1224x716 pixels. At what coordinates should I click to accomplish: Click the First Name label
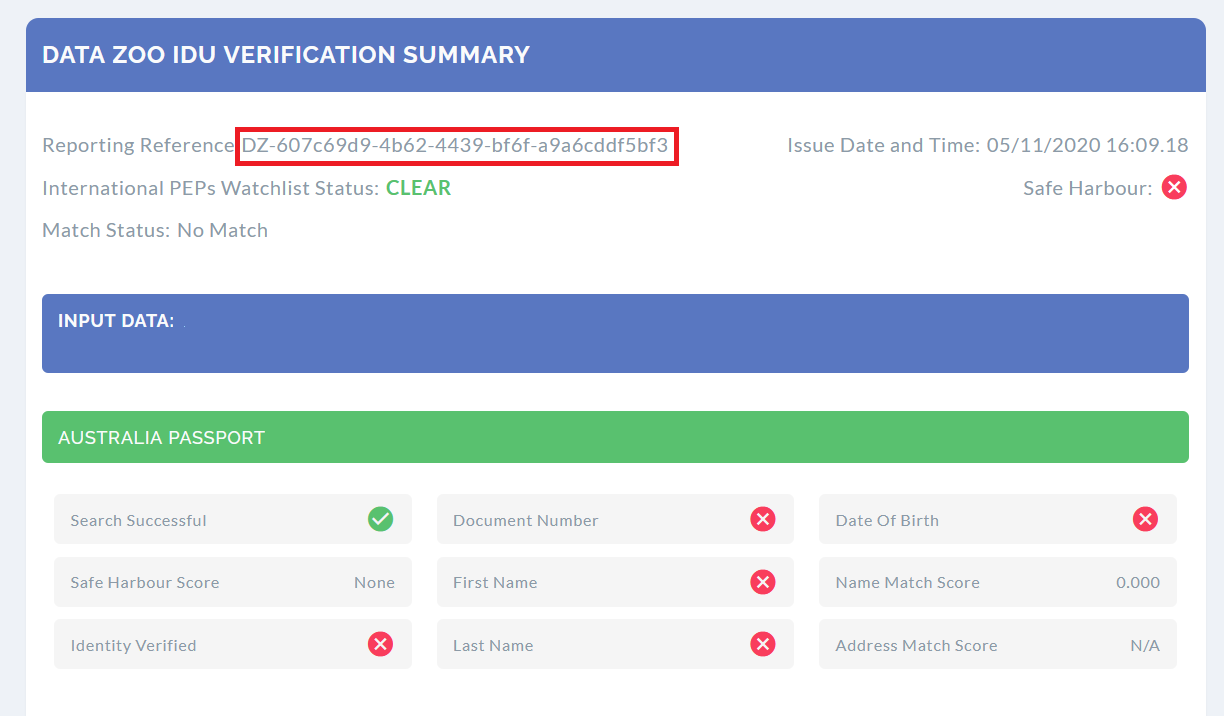pos(495,582)
